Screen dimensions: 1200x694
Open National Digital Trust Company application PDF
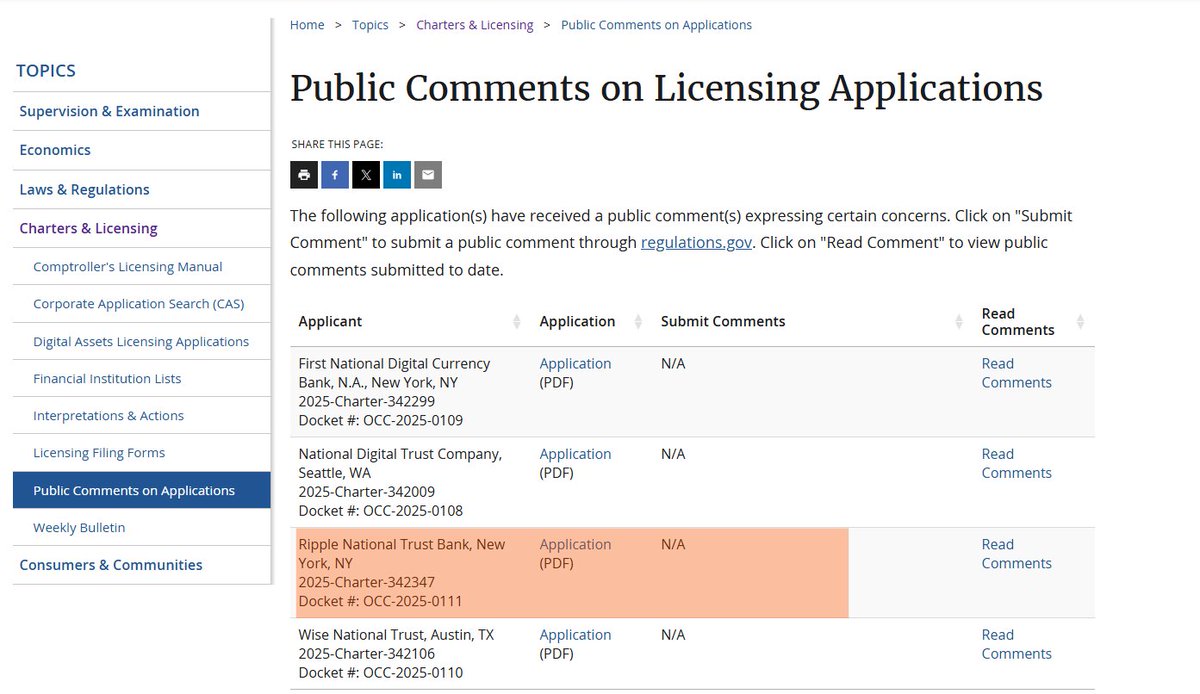coord(575,454)
